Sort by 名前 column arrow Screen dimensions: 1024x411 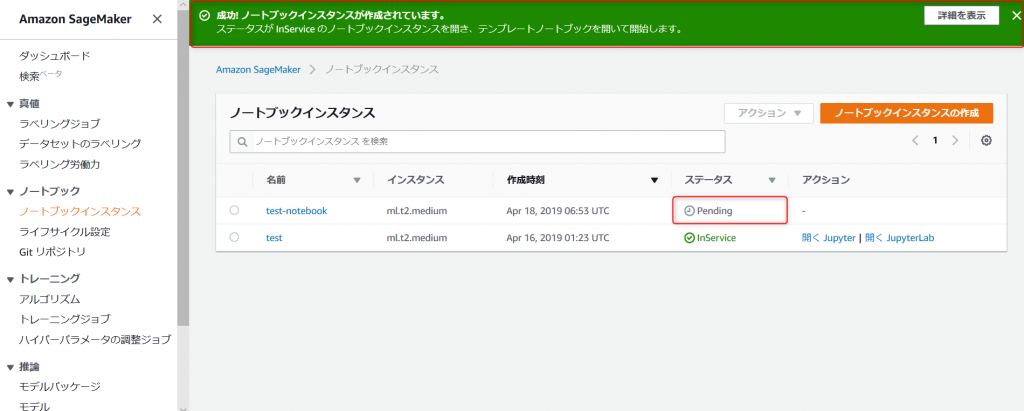point(357,180)
